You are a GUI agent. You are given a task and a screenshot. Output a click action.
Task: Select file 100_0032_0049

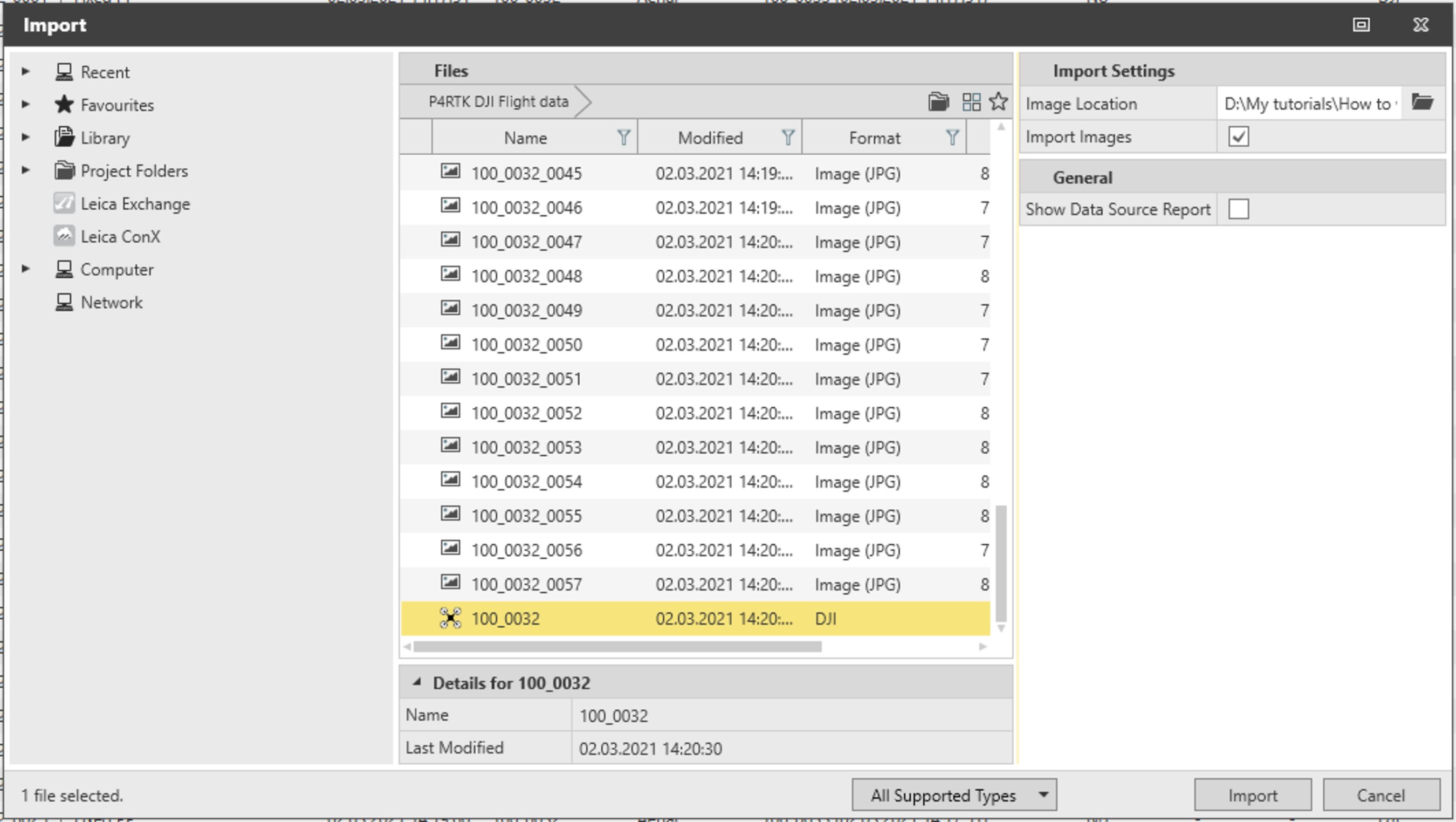(695, 310)
